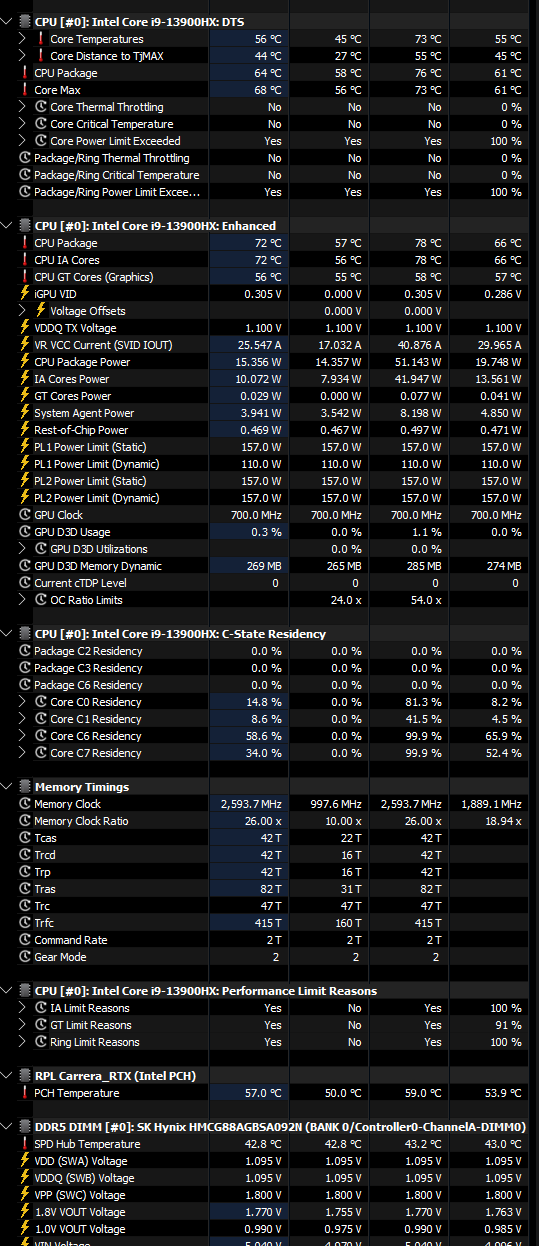
Task: Click the PL1 Power Limit (Static) icon
Action: coord(25,447)
